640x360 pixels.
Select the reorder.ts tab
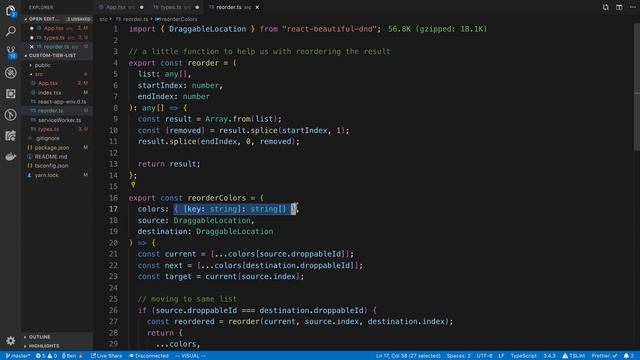pos(233,7)
